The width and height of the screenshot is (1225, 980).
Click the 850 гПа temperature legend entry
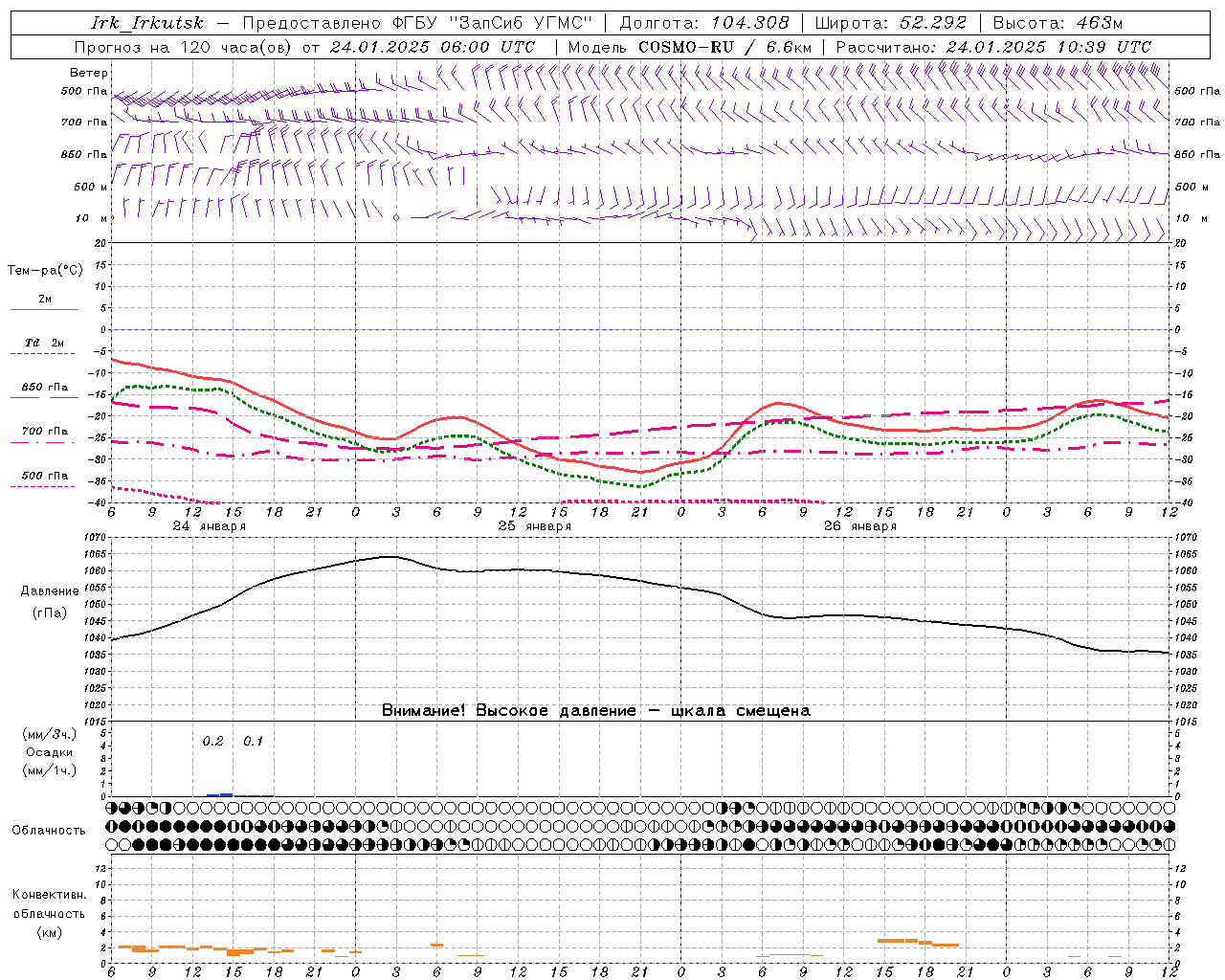44,388
